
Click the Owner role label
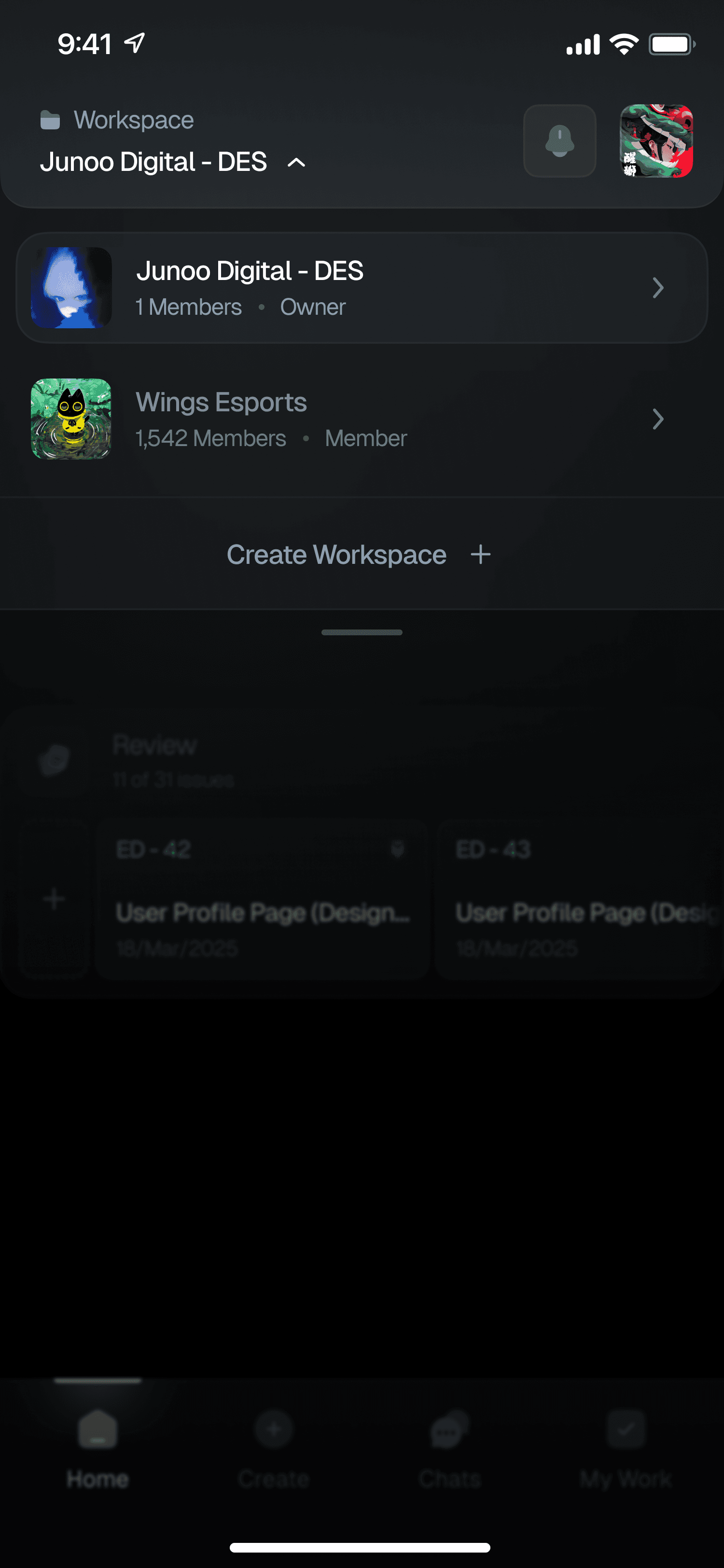(x=313, y=307)
